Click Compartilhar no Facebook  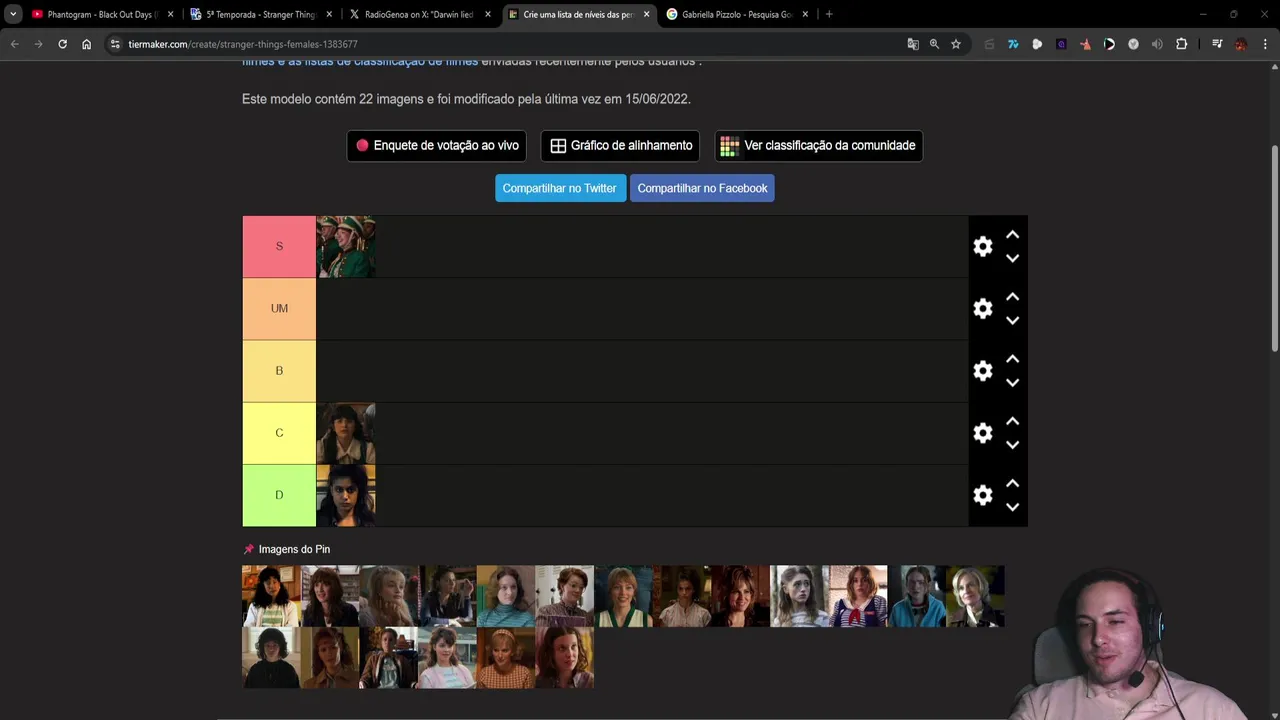coord(702,188)
